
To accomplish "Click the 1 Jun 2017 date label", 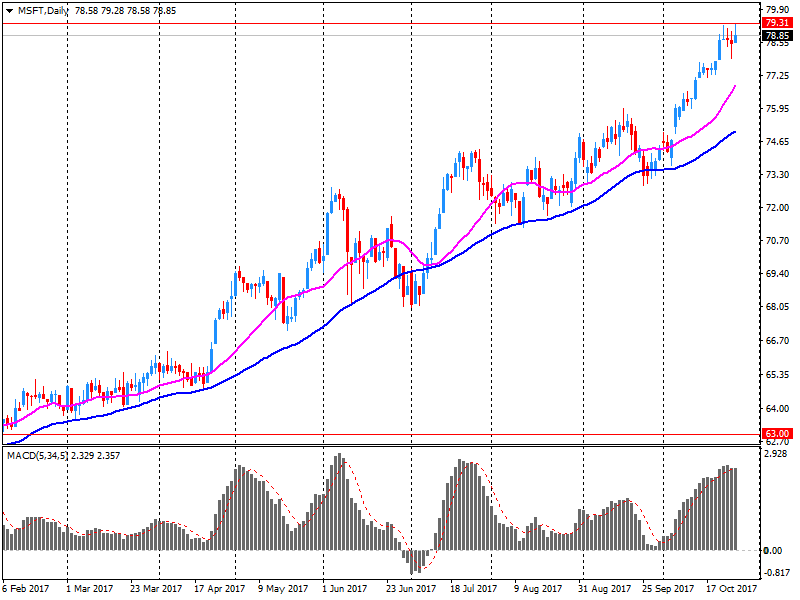I will pyautogui.click(x=344, y=589).
